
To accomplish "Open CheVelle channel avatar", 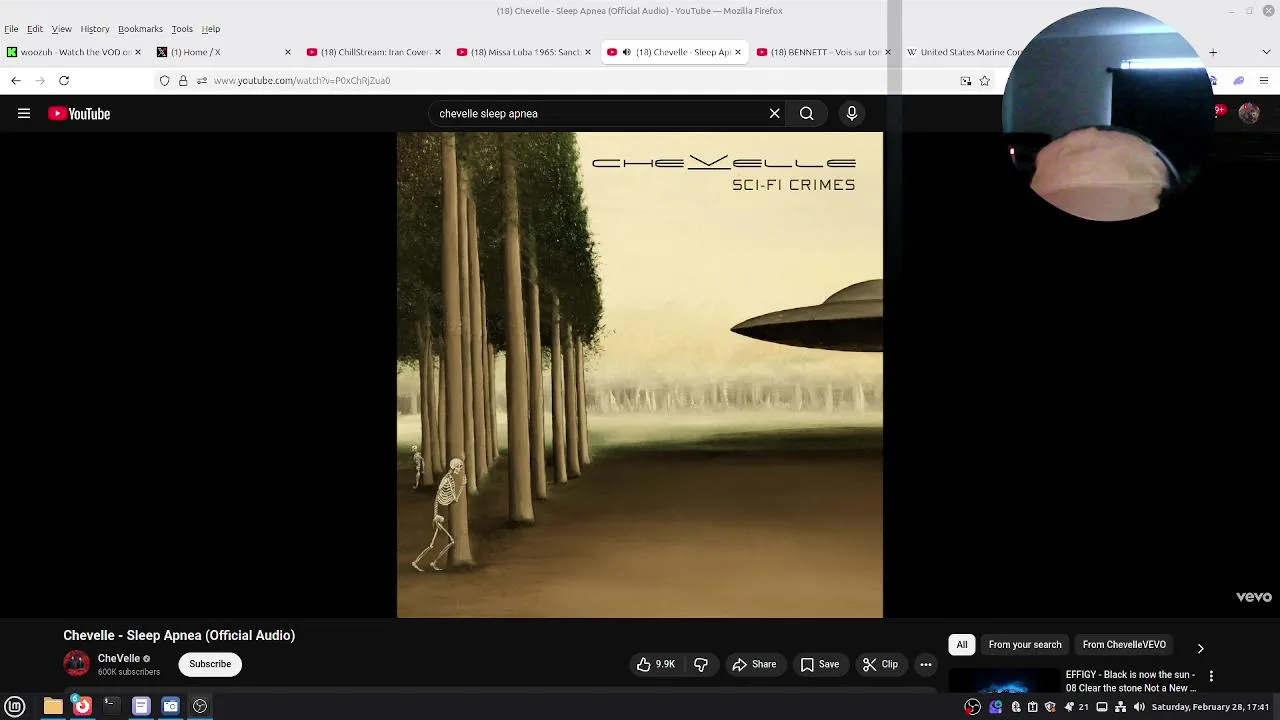I will click(76, 664).
